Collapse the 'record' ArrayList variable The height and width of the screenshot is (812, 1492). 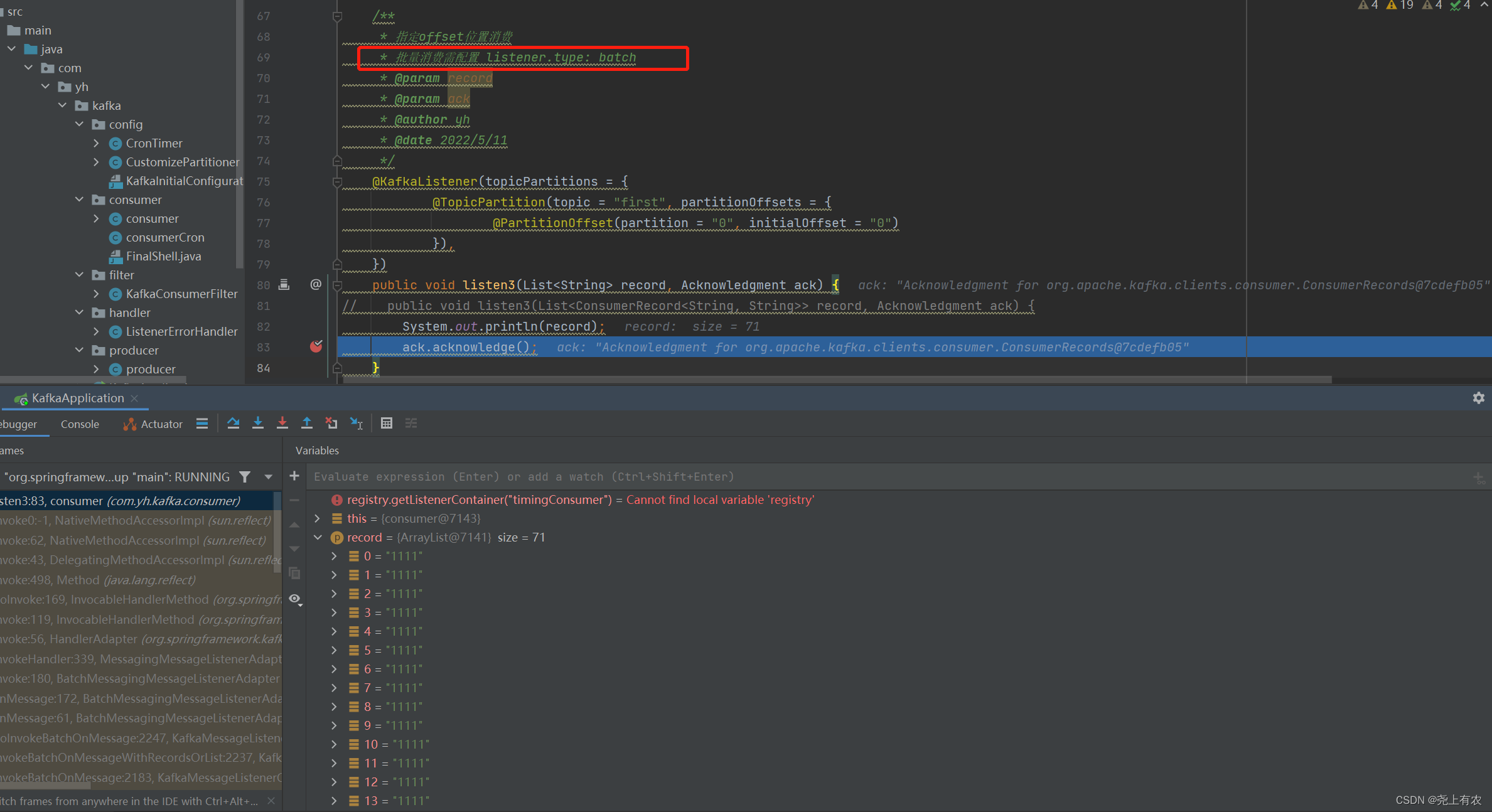318,537
